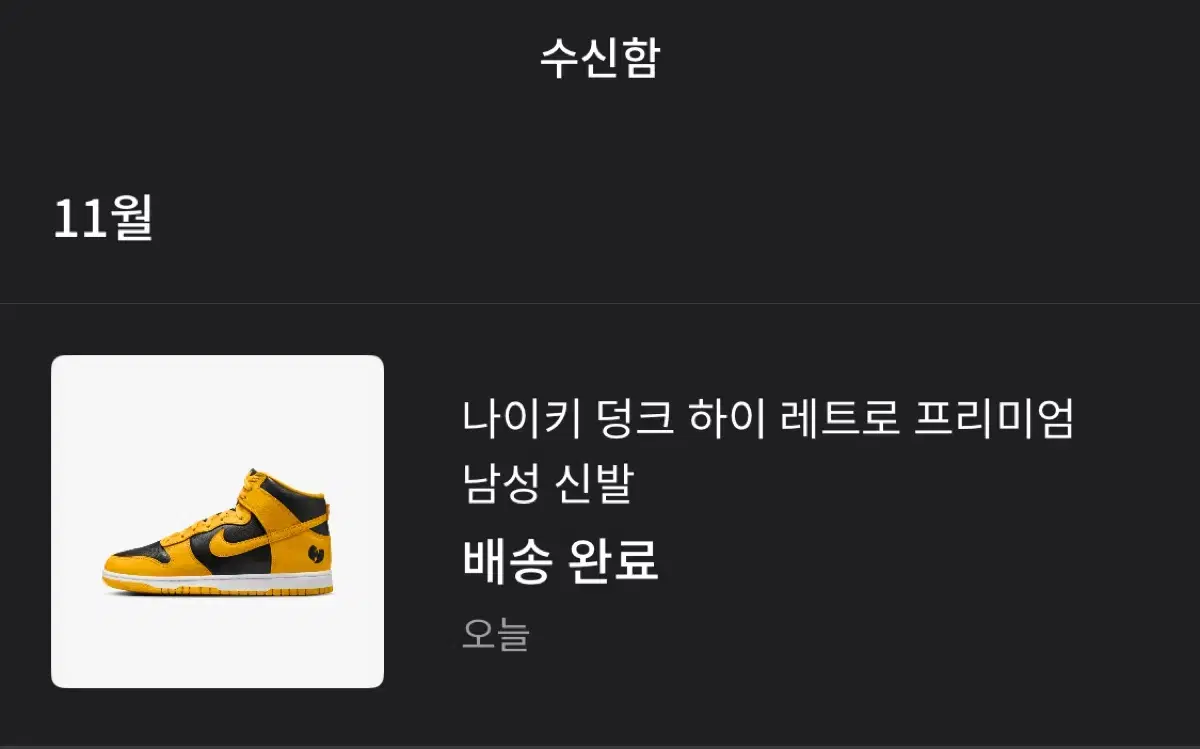Click the 오늘 timestamp label
Screen dimensions: 1200x749
coord(495,635)
